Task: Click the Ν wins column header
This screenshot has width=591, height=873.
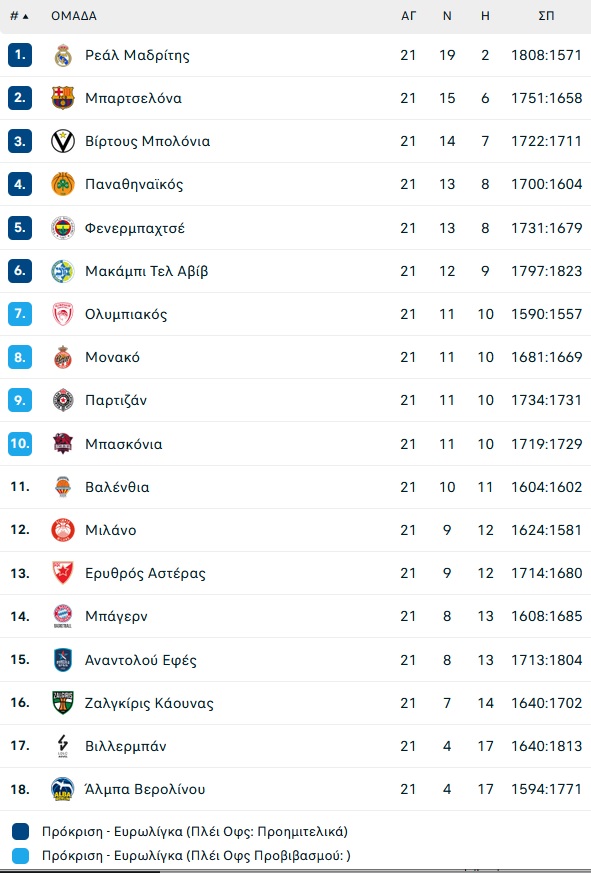Action: [447, 16]
